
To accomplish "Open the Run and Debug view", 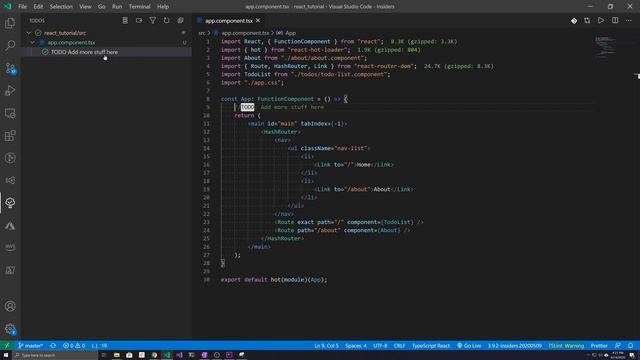I will (x=10, y=91).
